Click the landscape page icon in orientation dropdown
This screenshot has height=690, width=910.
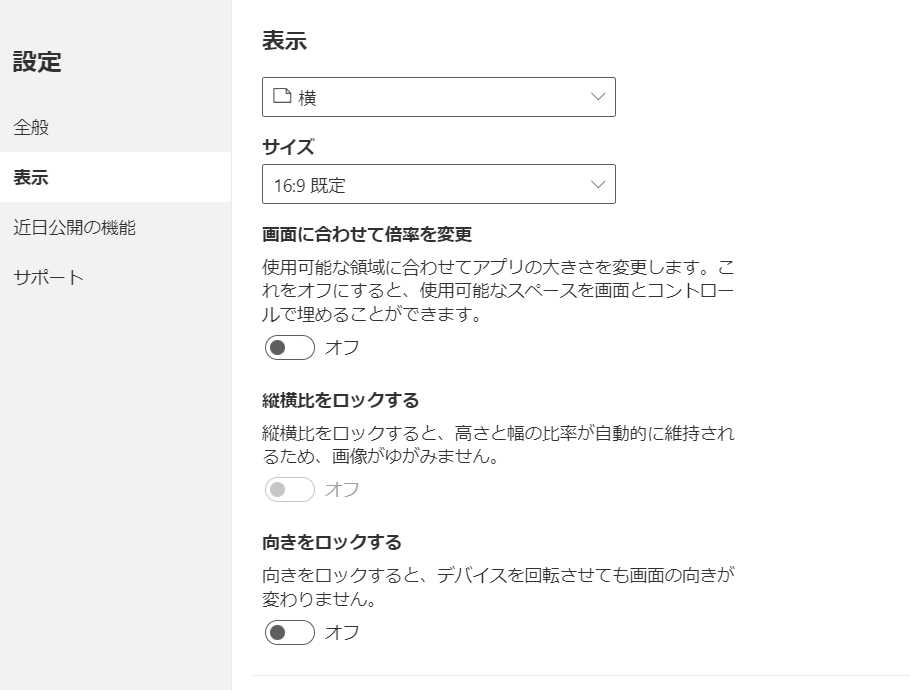(x=282, y=97)
